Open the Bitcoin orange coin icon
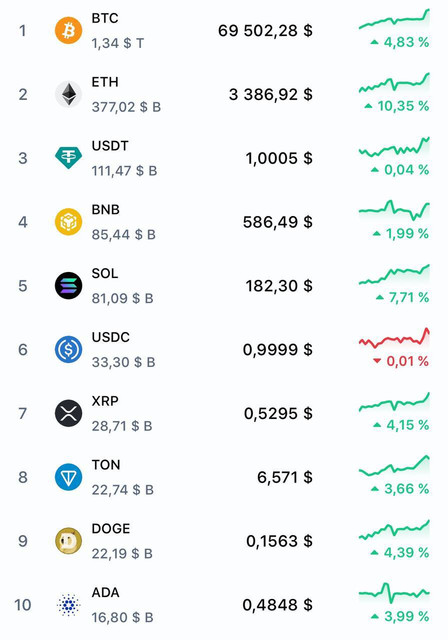448x640 pixels. tap(68, 31)
